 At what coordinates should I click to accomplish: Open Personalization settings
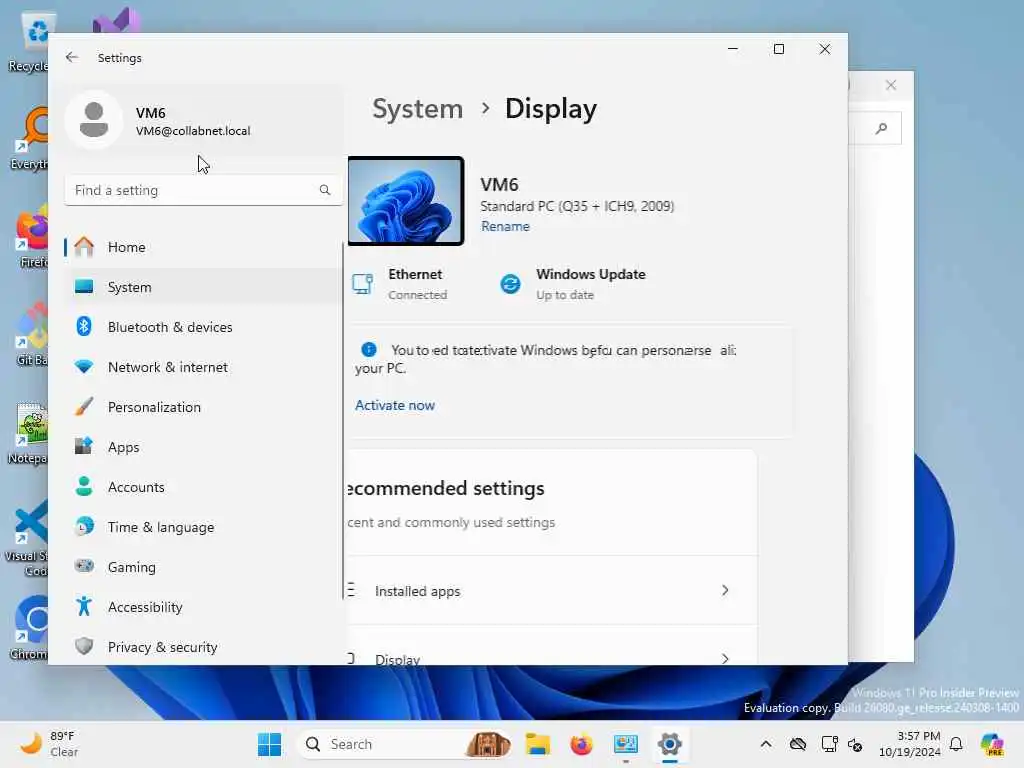203,407
